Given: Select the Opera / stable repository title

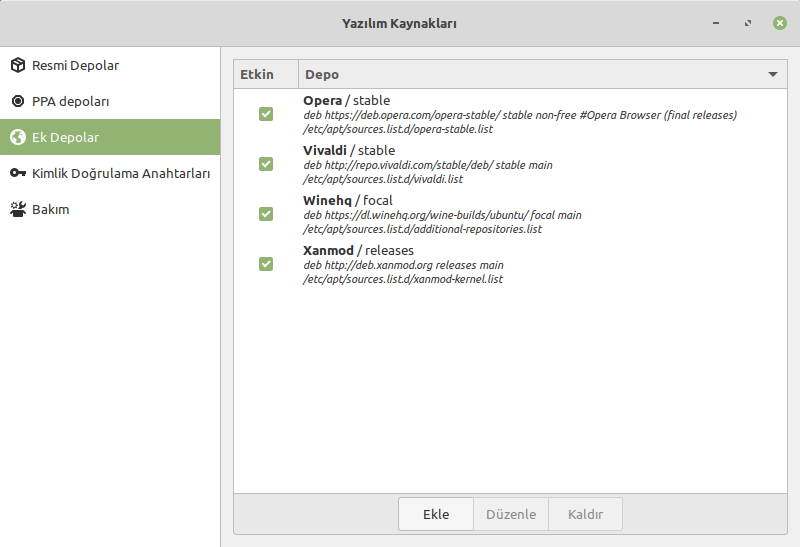Looking at the screenshot, I should pyautogui.click(x=346, y=101).
